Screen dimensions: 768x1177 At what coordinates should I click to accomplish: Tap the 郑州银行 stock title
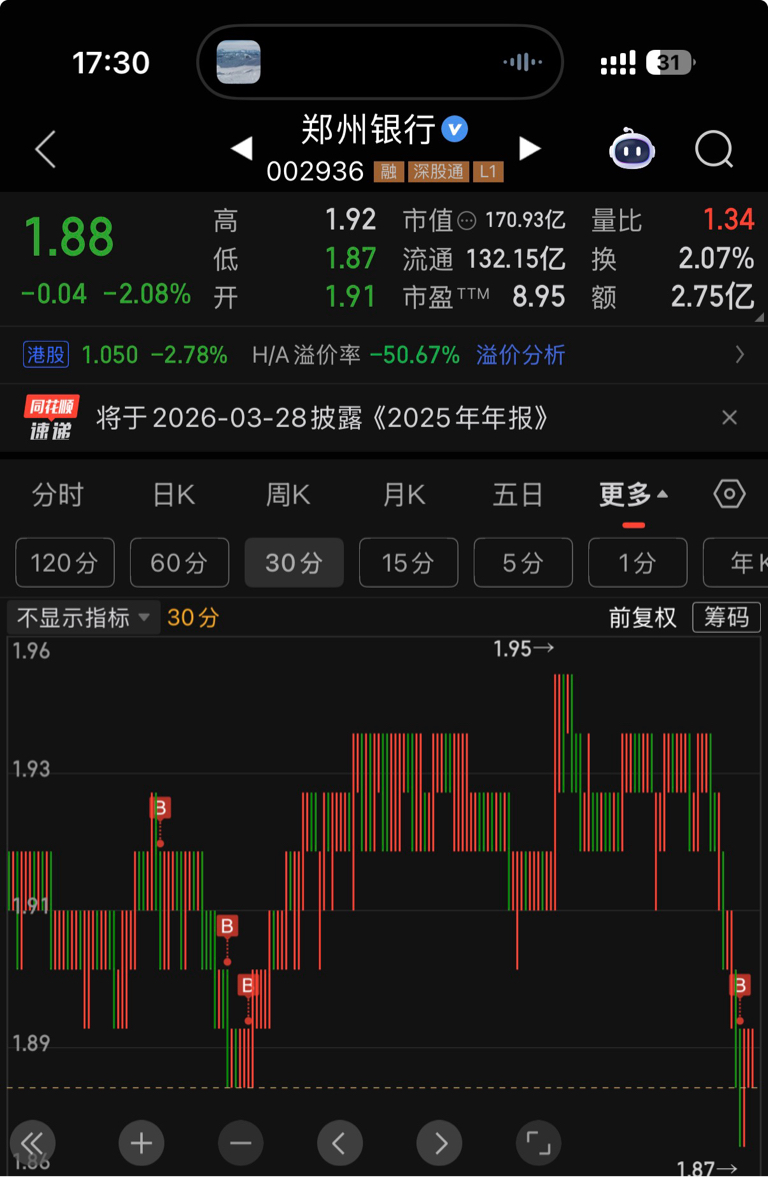pos(368,129)
